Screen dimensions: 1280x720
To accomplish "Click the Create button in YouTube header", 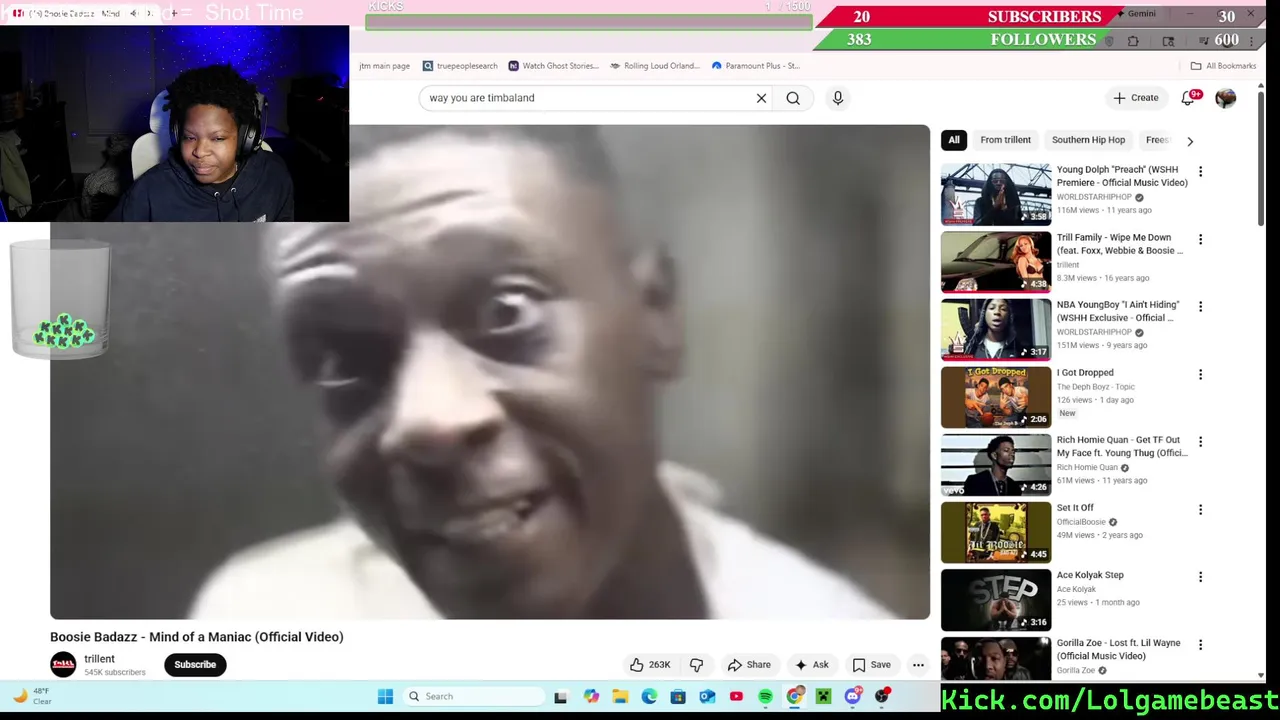I will pyautogui.click(x=1135, y=98).
